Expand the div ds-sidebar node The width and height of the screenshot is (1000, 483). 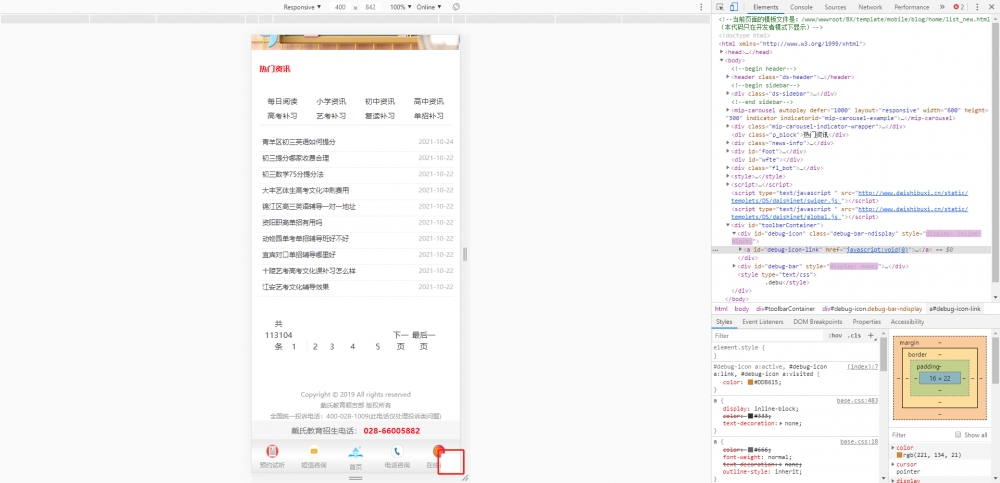(728, 93)
